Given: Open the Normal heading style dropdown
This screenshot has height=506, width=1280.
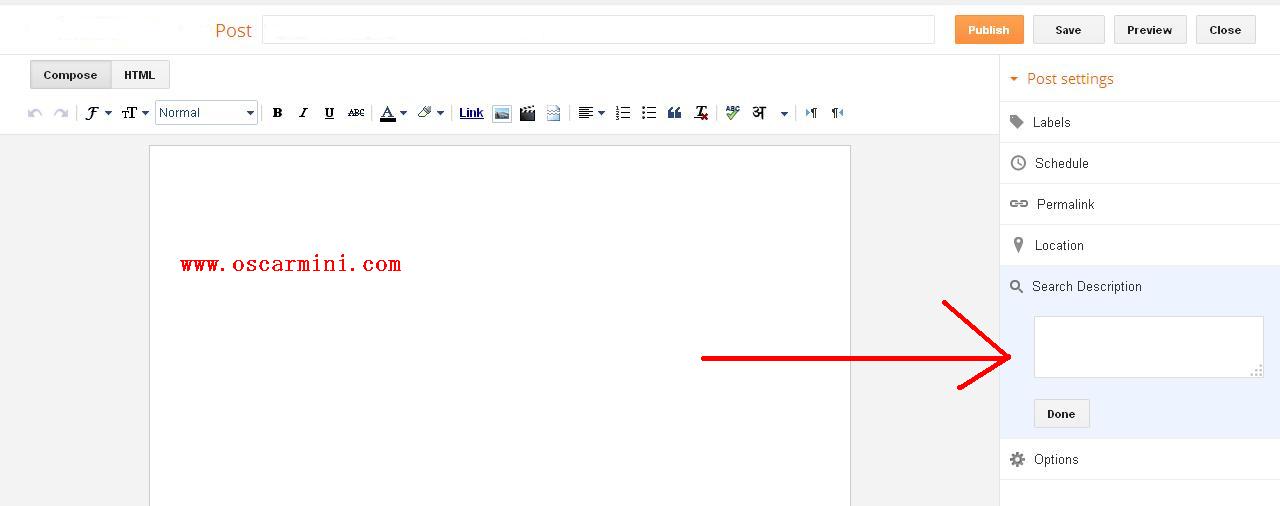Looking at the screenshot, I should (x=207, y=113).
